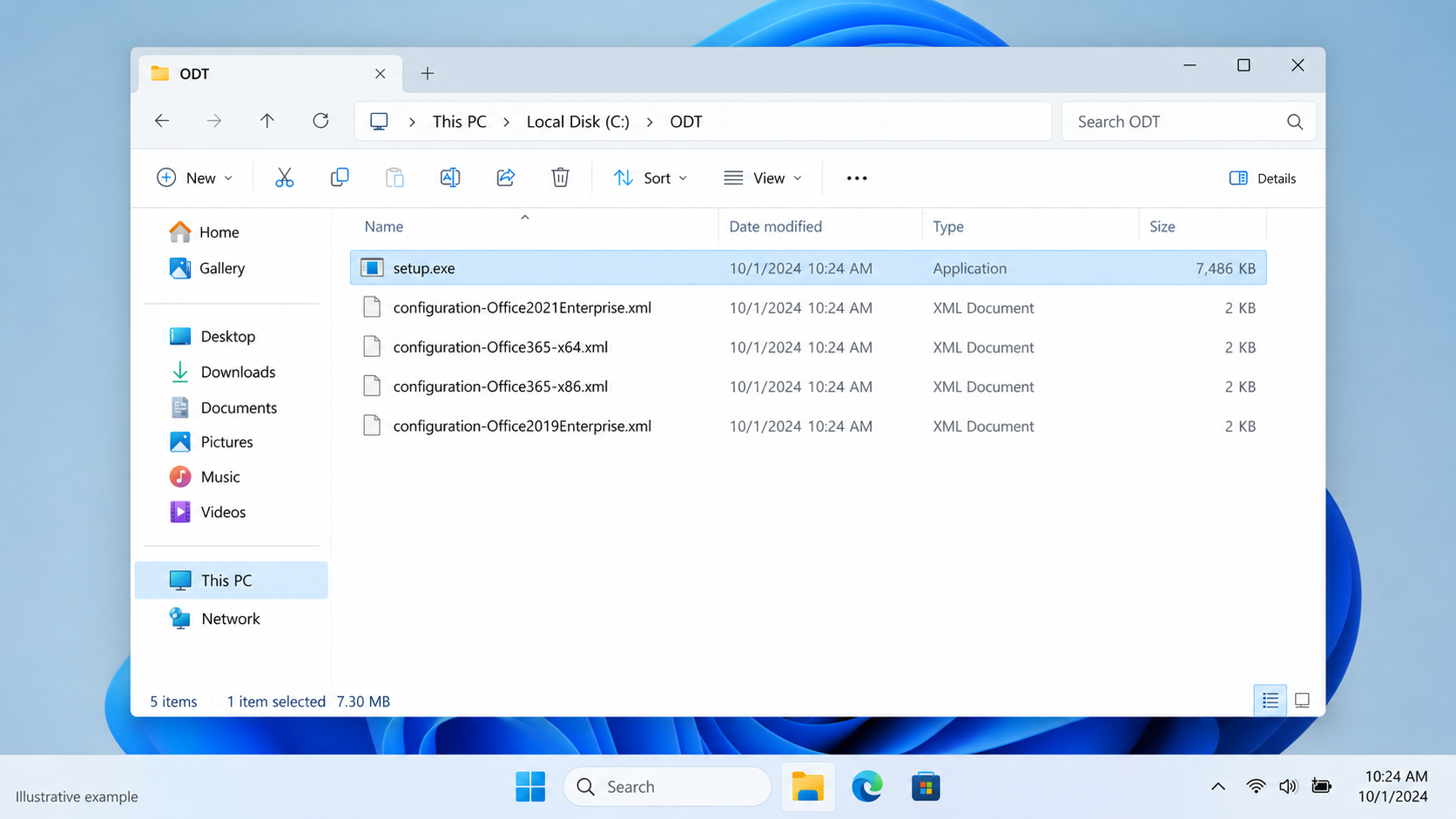The height and width of the screenshot is (819, 1456).
Task: Open the See more three-dots menu
Action: tap(857, 178)
